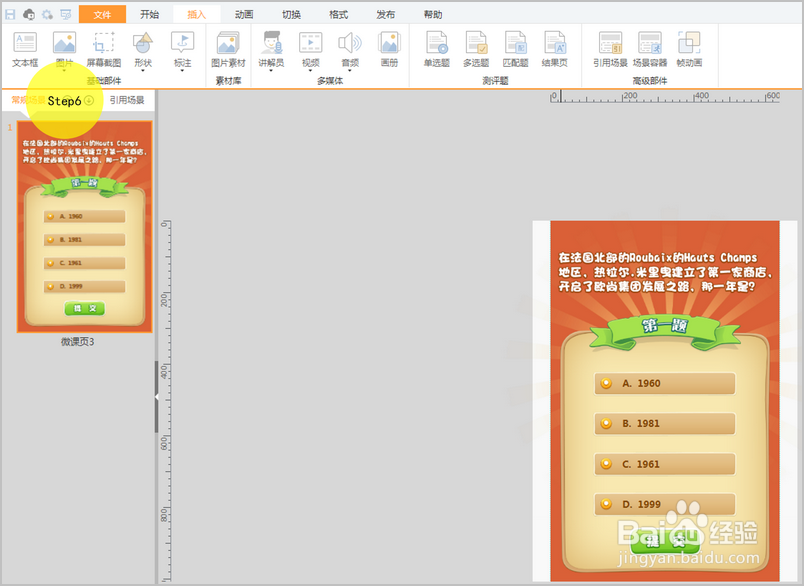This screenshot has height=586, width=804.
Task: Click the preview screen icon in the quick toolbar
Action: (x=66, y=14)
